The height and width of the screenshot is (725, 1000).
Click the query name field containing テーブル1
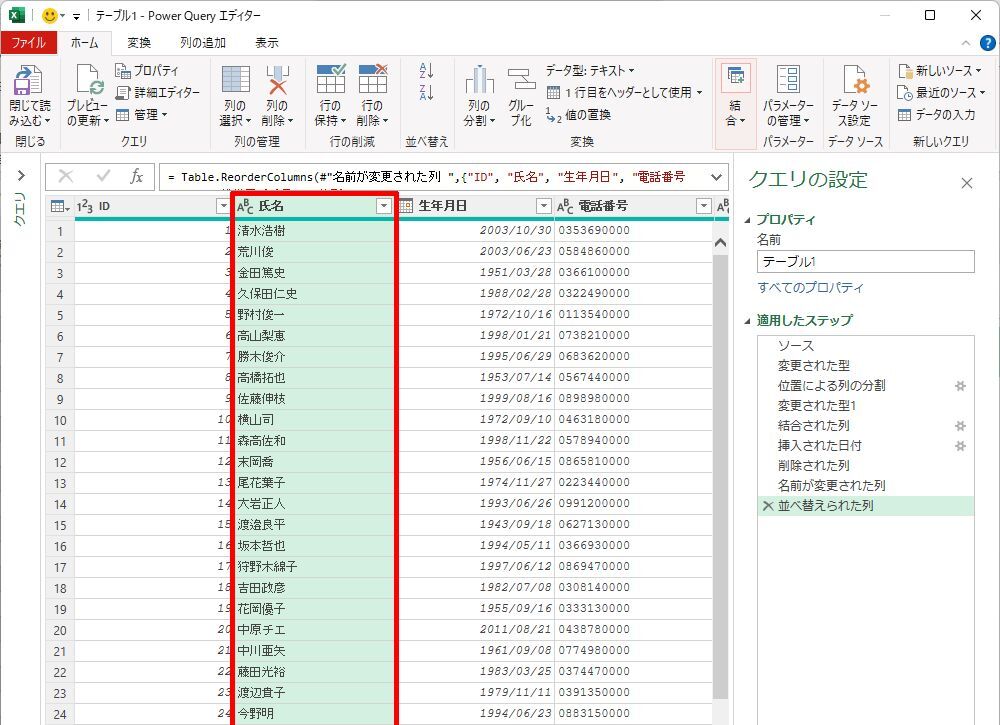865,261
